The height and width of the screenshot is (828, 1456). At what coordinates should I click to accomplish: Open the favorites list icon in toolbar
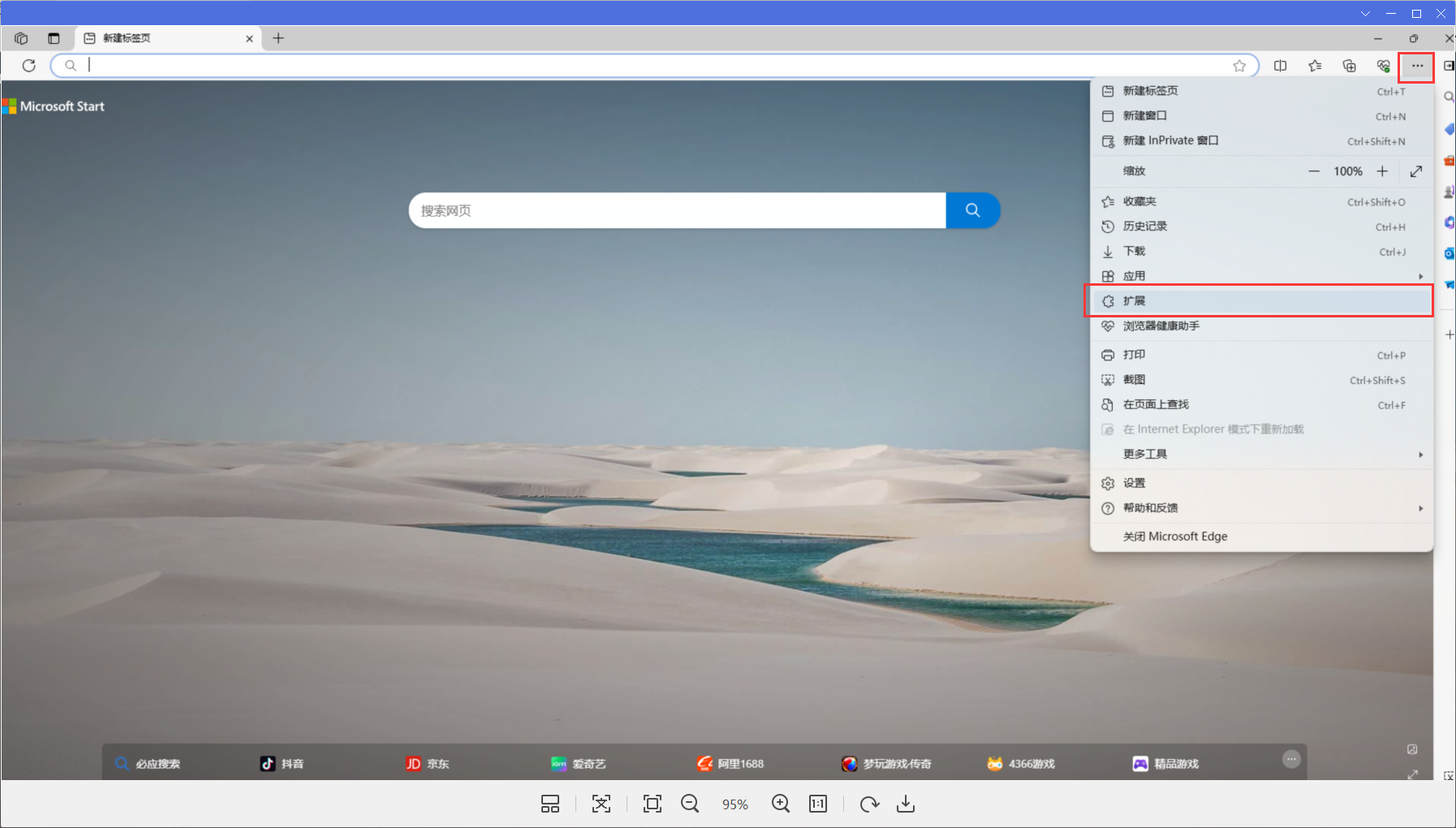1315,66
